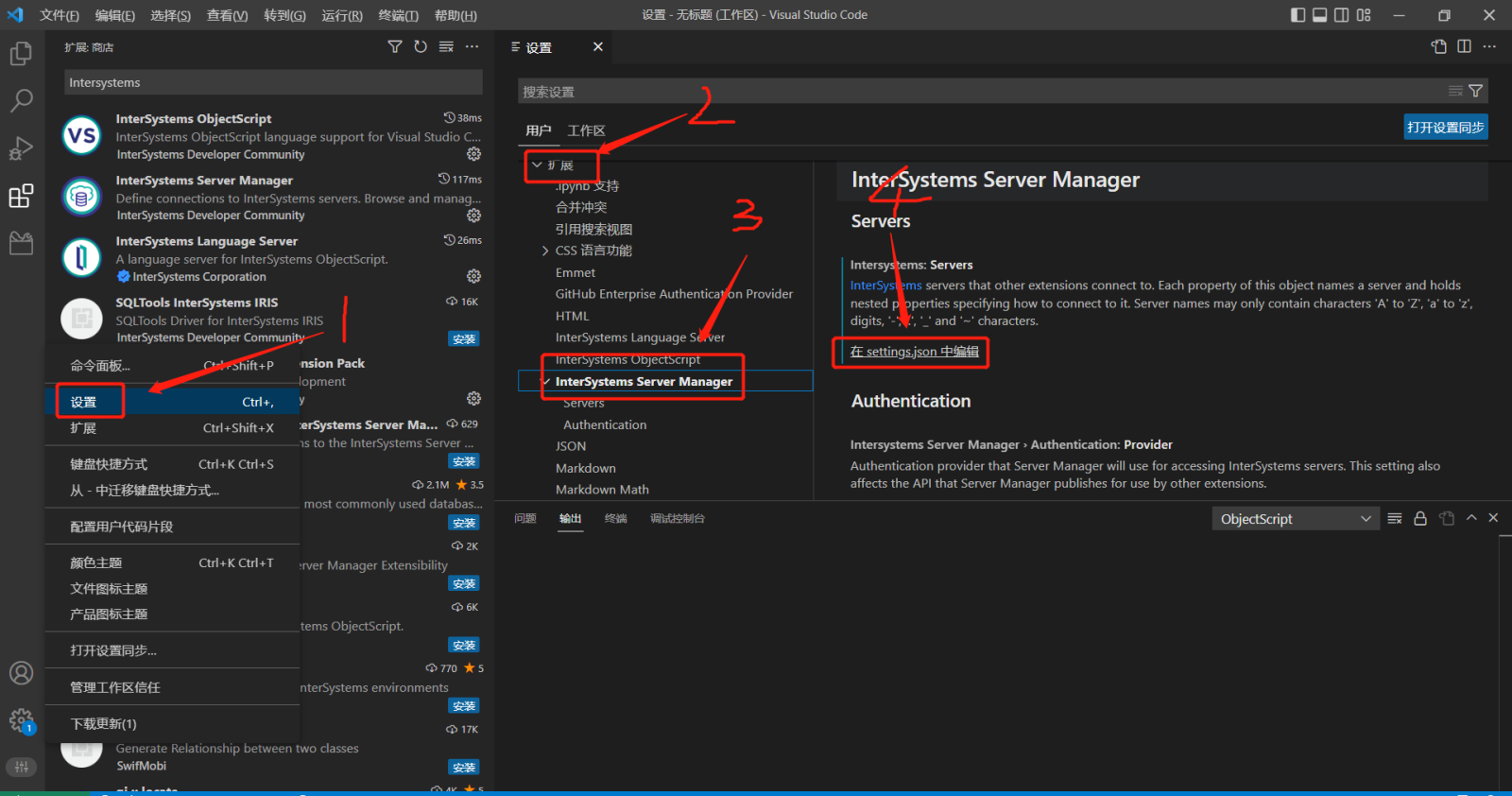Screen dimensions: 1512x796
Task: Toggle the output panel scroll lock
Action: click(1419, 518)
